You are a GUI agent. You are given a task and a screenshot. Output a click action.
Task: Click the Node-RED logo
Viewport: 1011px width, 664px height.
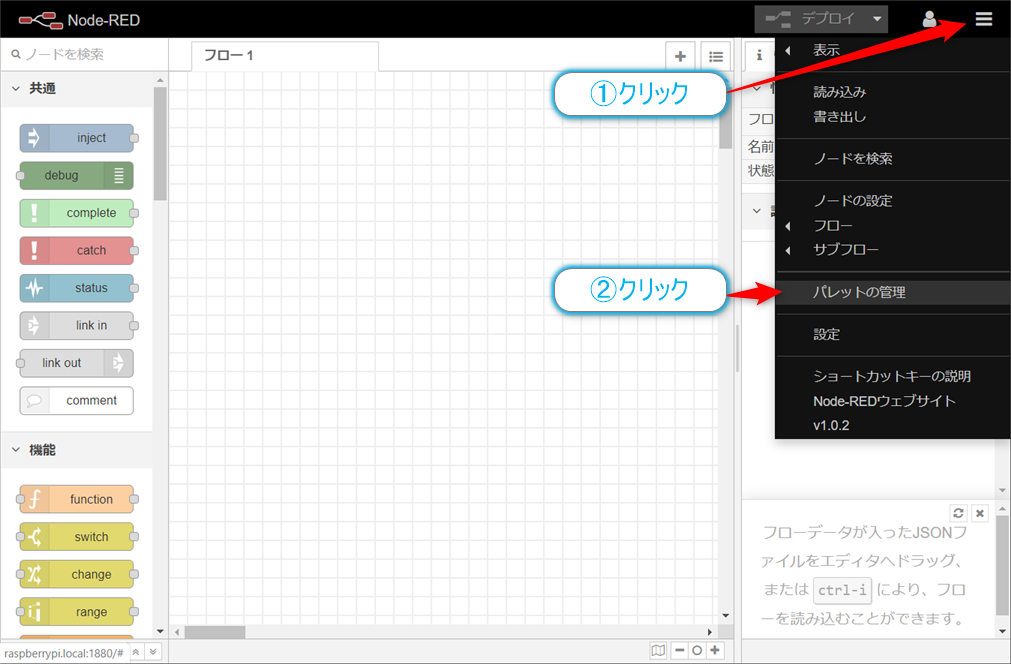(79, 20)
